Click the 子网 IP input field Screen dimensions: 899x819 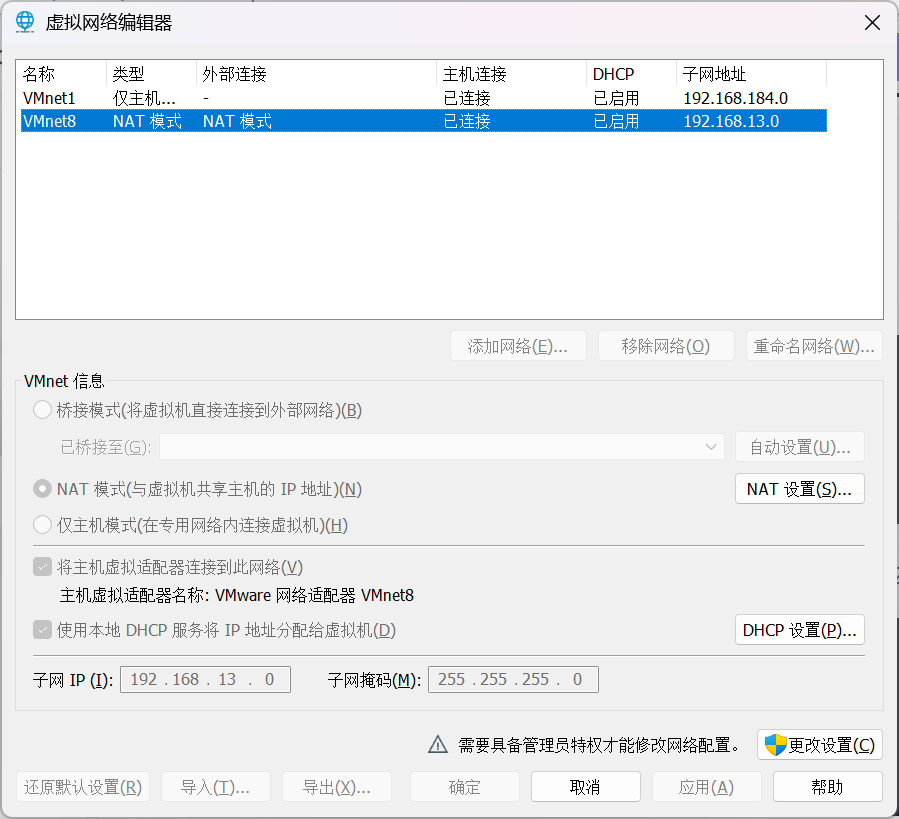click(205, 679)
